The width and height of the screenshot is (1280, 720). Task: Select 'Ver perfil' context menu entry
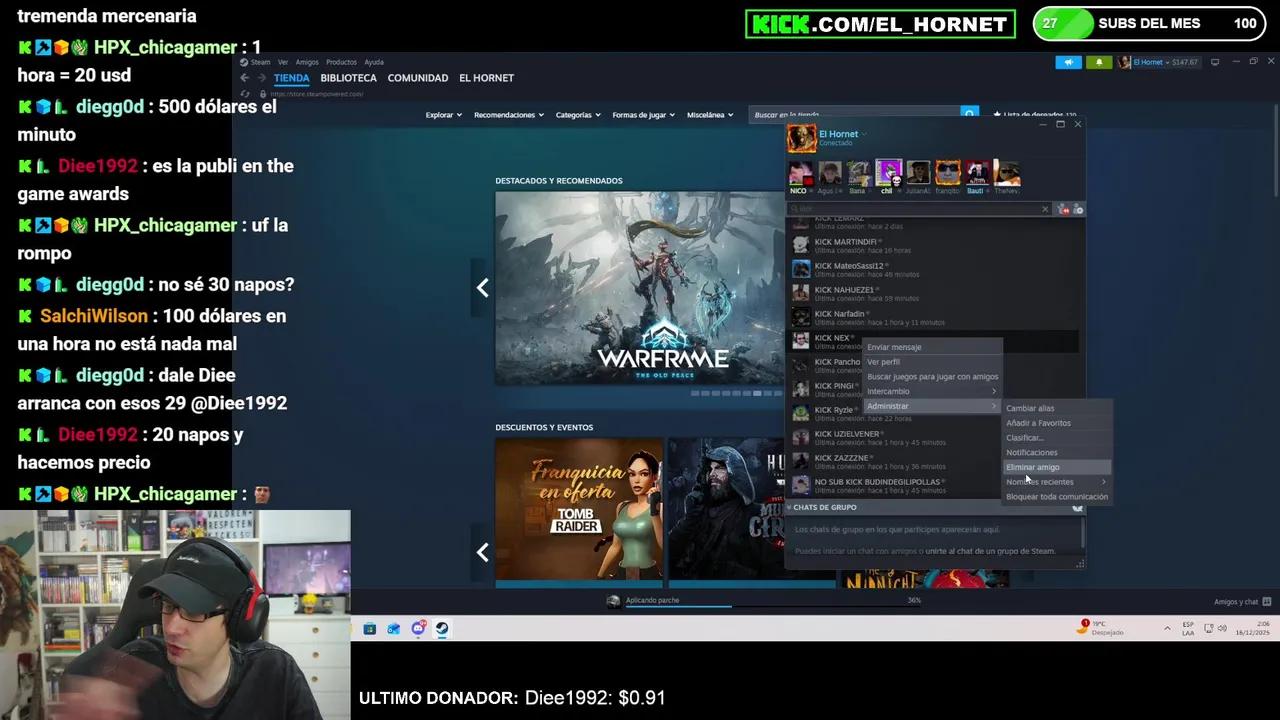[932, 362]
